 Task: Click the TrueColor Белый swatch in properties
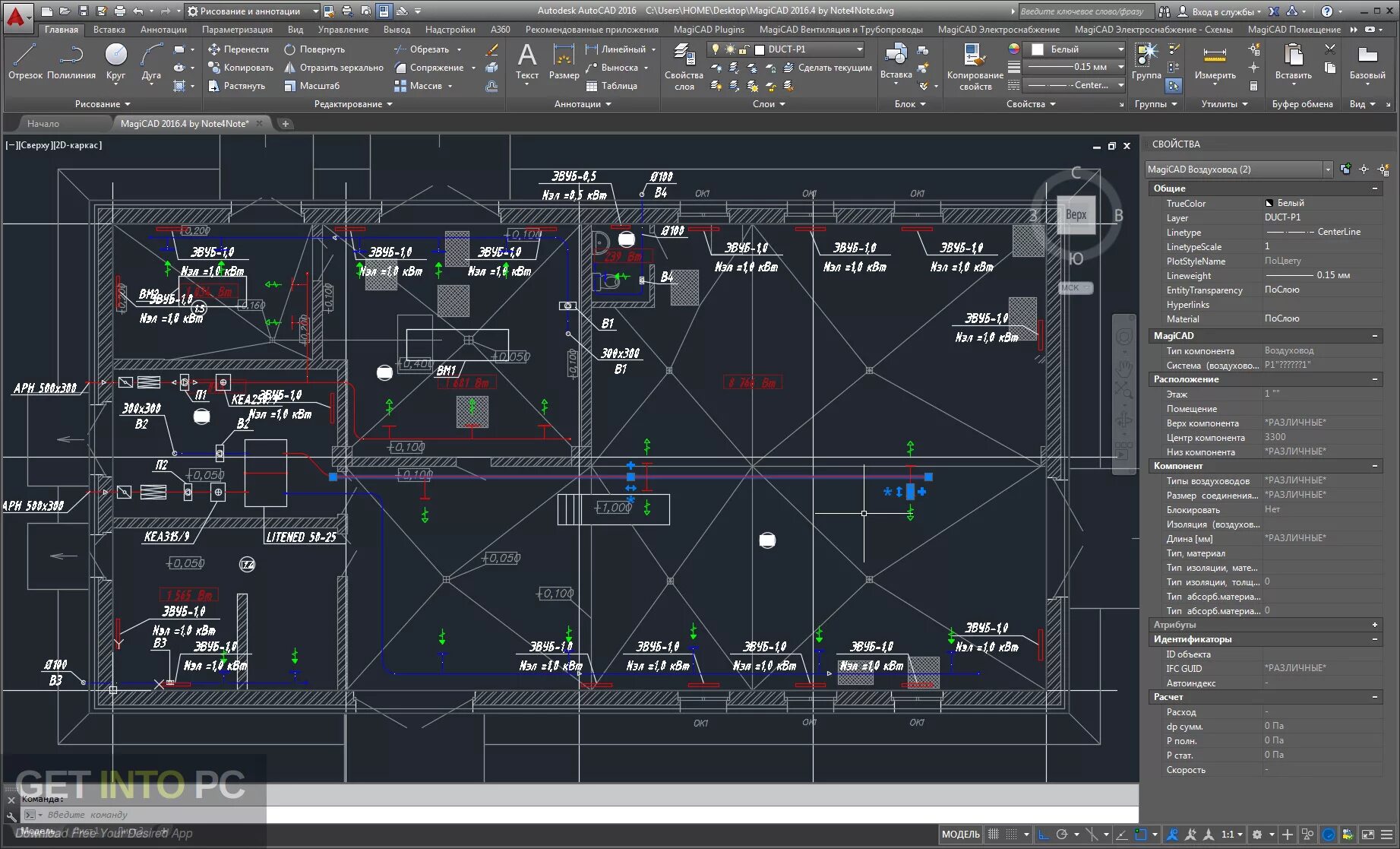[x=1269, y=203]
